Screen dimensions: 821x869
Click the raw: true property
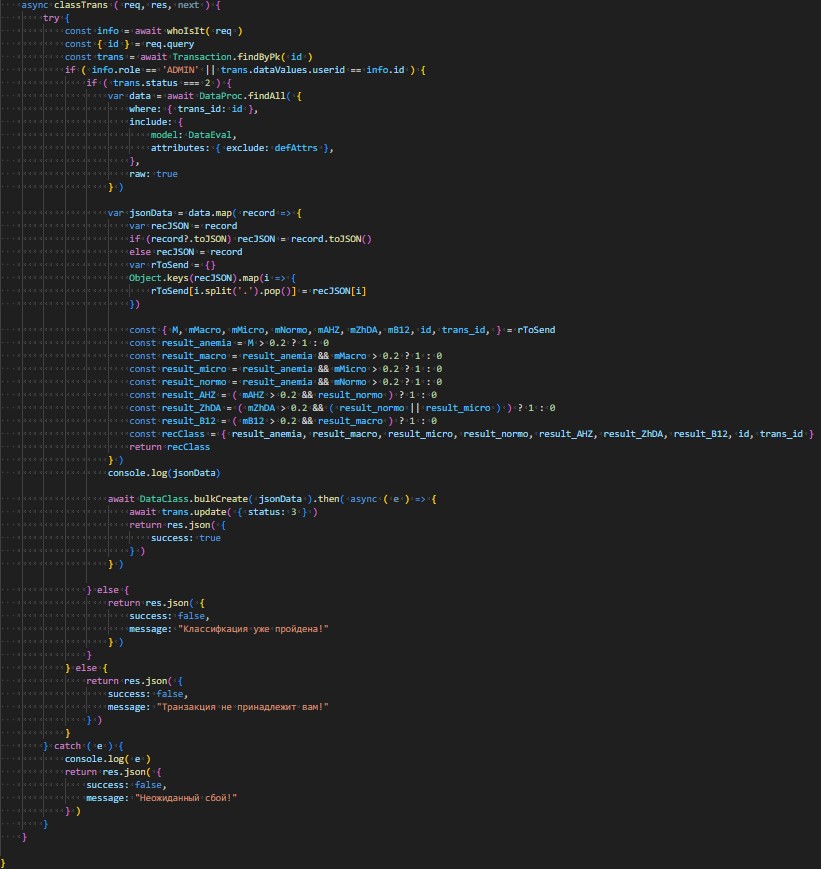point(154,174)
